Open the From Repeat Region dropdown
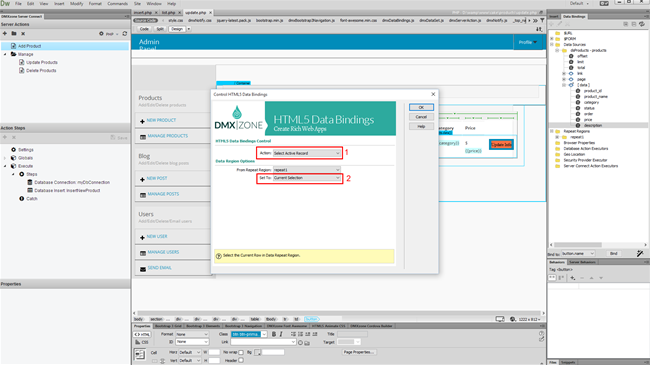650x365 pixels. point(307,170)
